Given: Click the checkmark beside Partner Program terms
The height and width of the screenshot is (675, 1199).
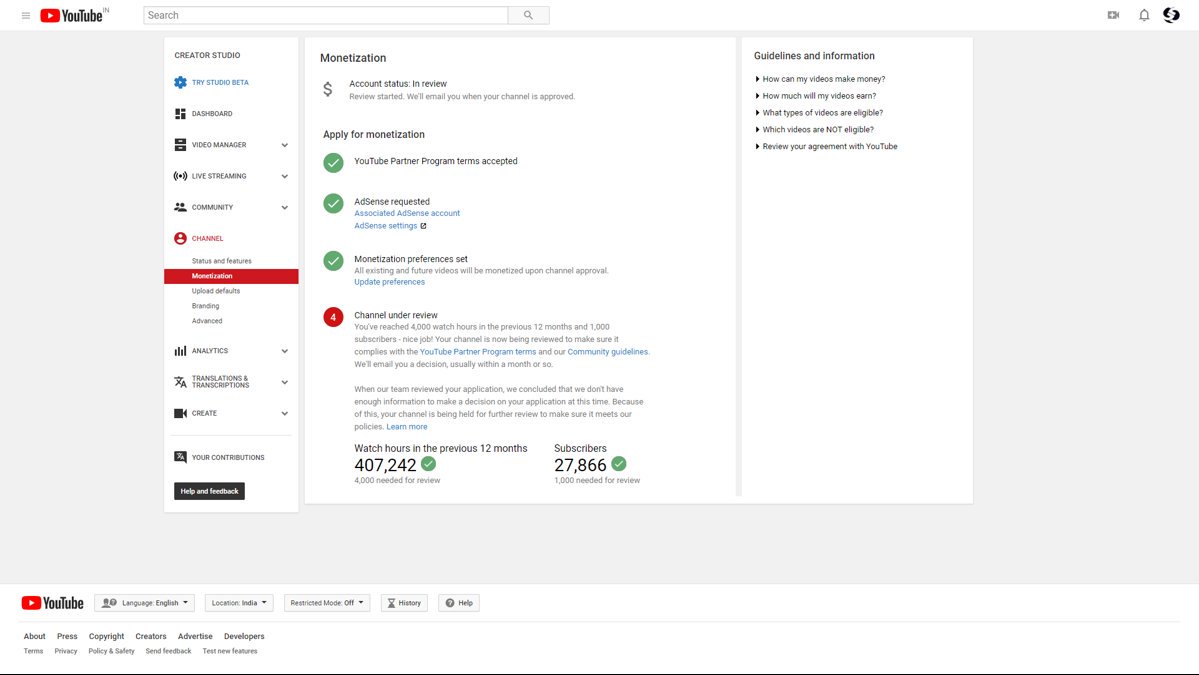Looking at the screenshot, I should (x=333, y=162).
